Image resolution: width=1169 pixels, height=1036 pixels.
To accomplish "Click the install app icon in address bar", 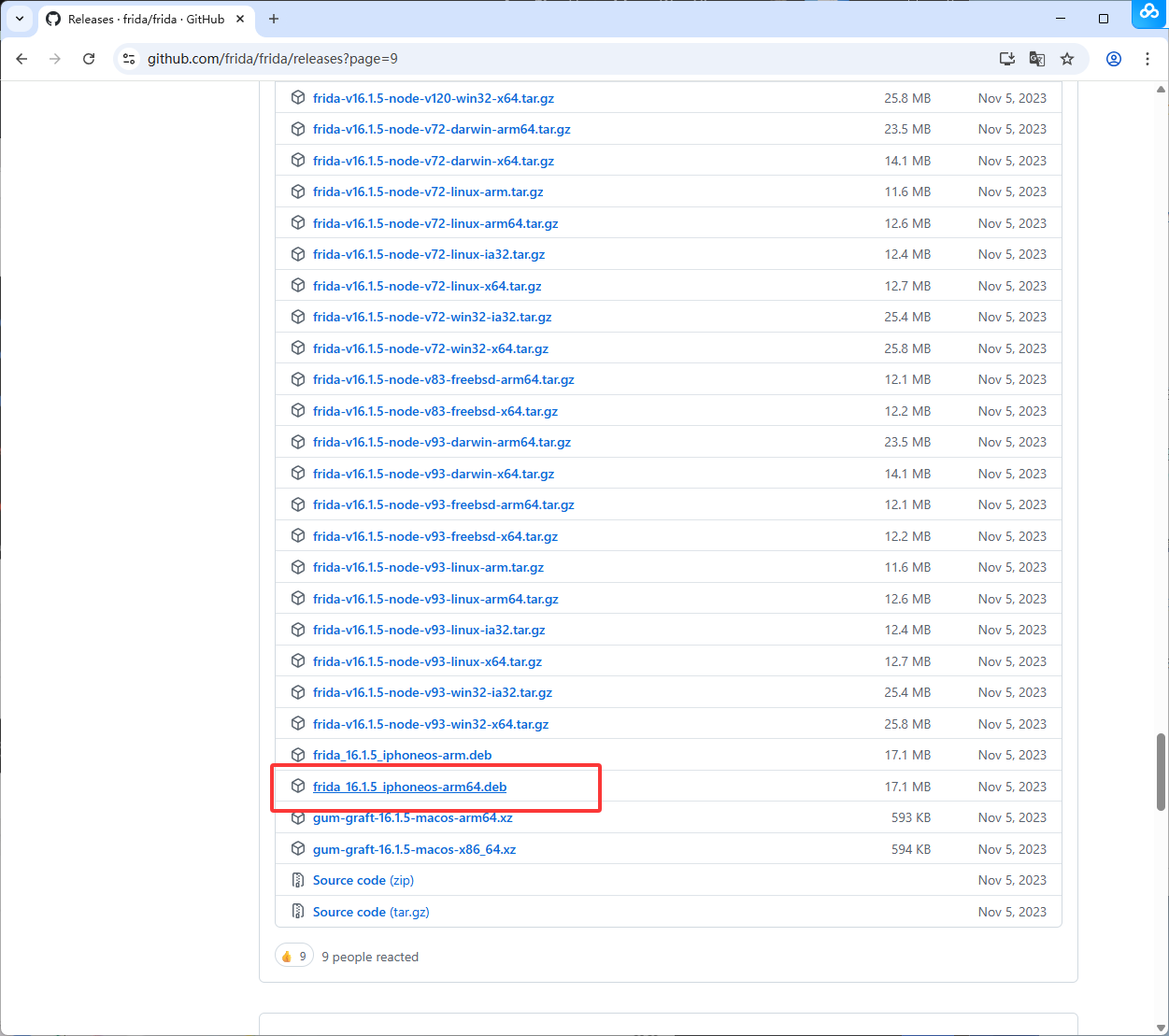I will [1007, 59].
